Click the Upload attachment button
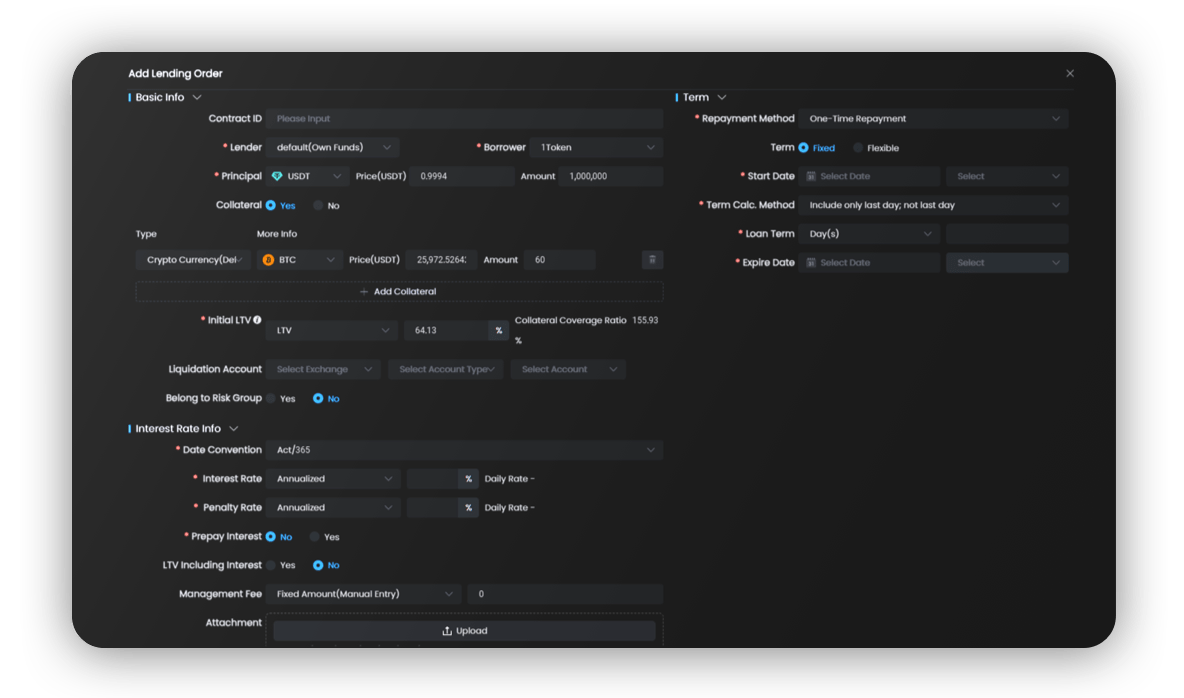Viewport: 1184px width, 698px height. click(464, 632)
